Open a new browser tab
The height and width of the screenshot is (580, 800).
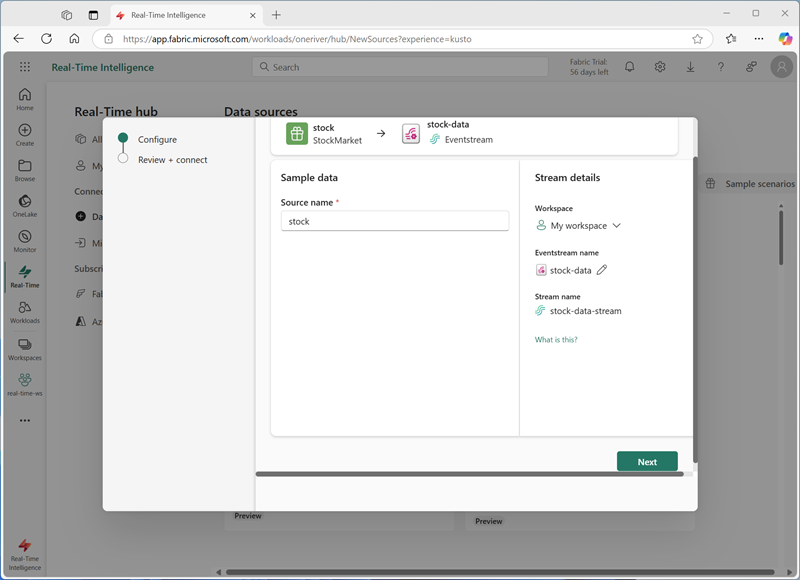pos(276,15)
